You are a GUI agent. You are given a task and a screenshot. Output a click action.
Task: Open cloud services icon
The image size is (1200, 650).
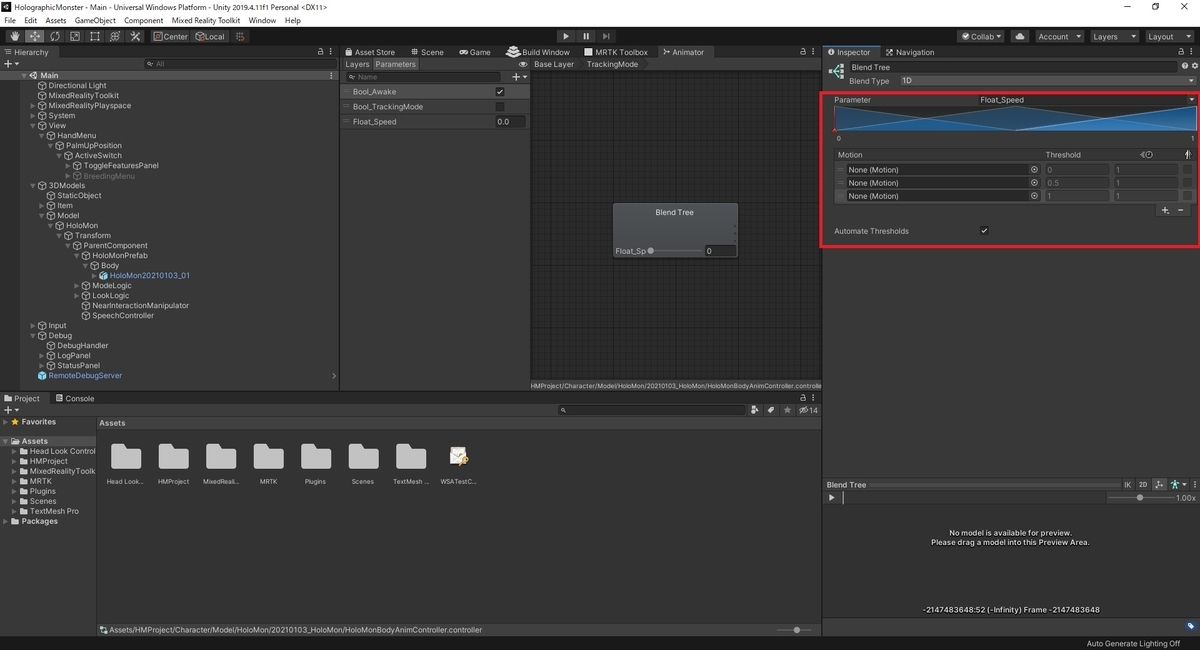(1019, 36)
